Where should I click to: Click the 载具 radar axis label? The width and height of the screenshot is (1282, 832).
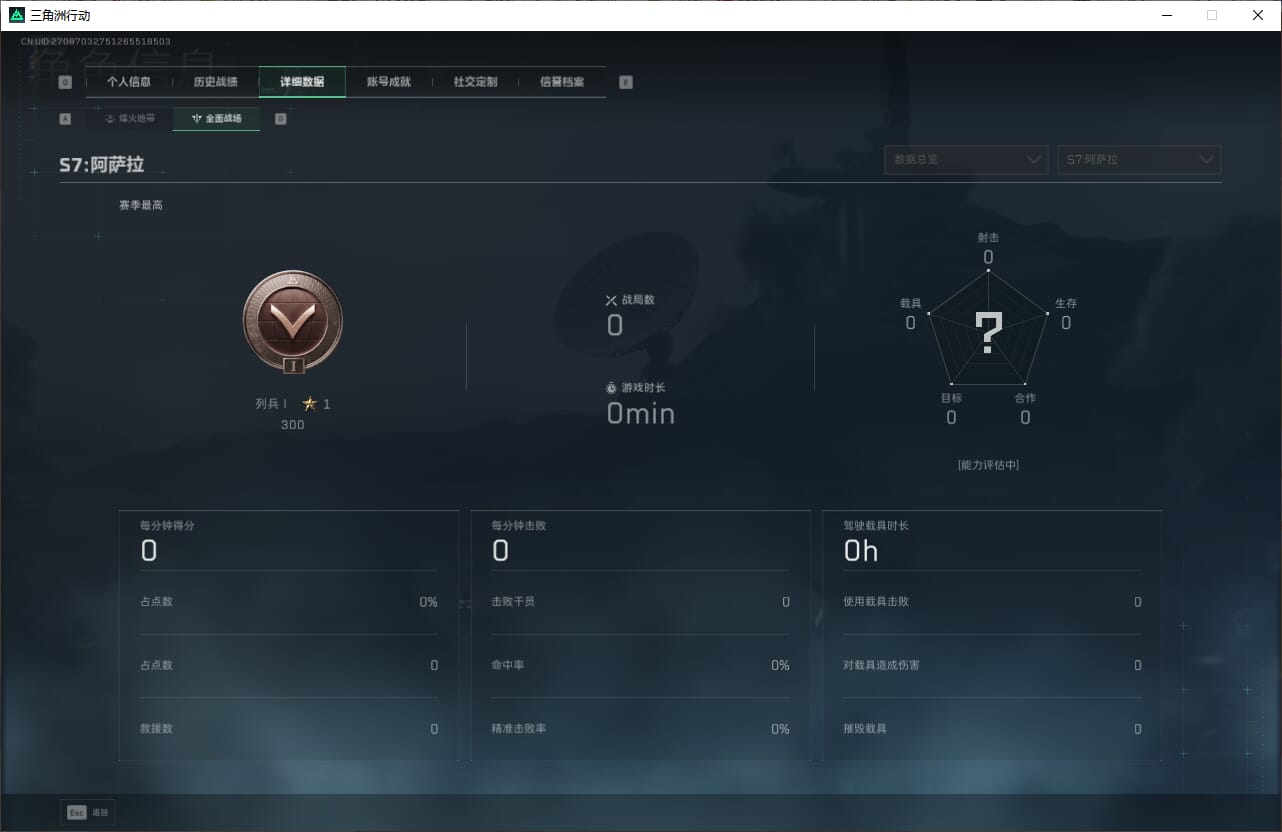[x=910, y=303]
